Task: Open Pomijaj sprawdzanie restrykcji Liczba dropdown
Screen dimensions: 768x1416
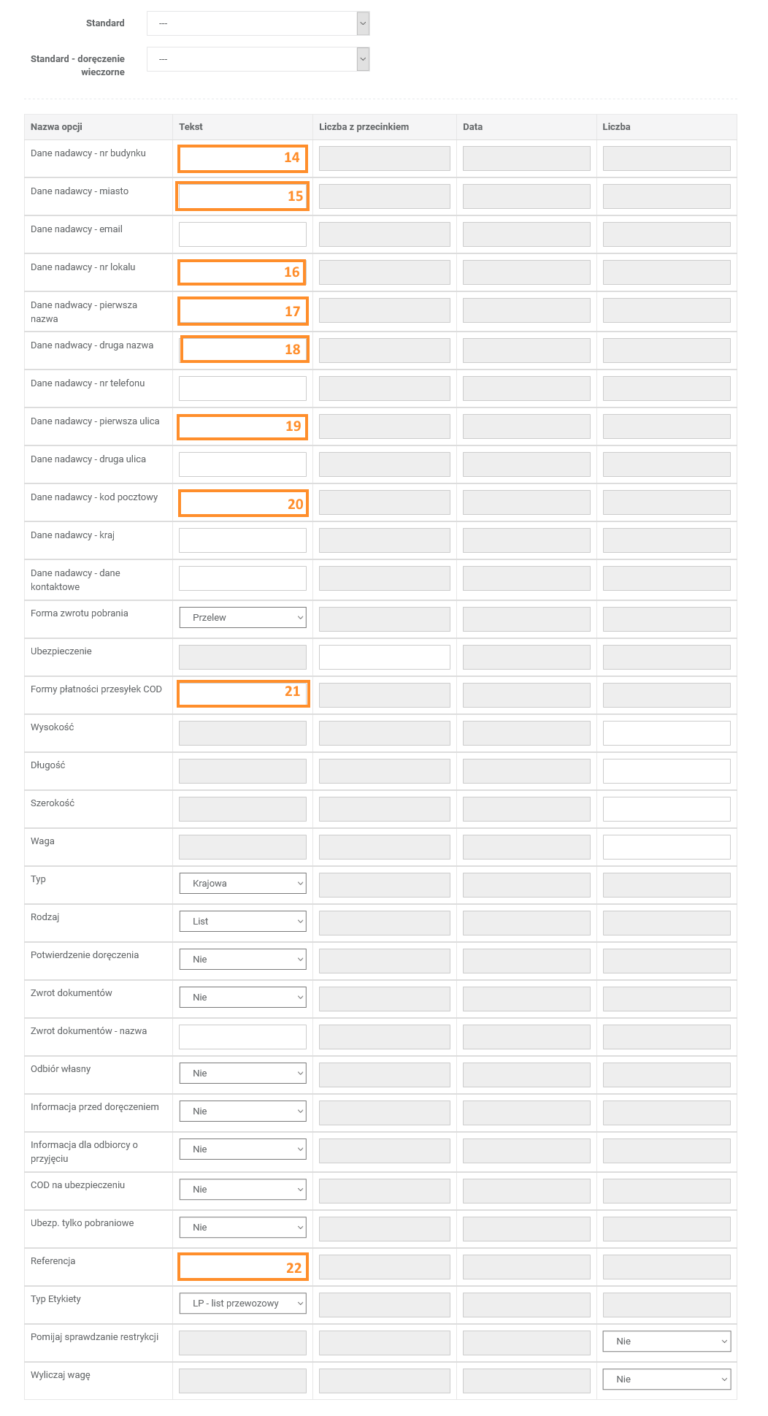Action: 666,1342
